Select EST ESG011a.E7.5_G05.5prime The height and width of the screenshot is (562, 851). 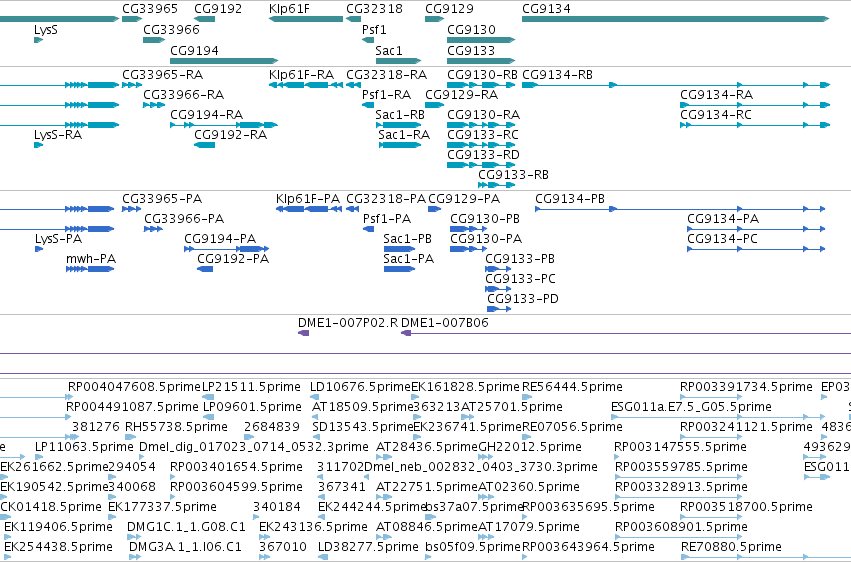[x=691, y=407]
